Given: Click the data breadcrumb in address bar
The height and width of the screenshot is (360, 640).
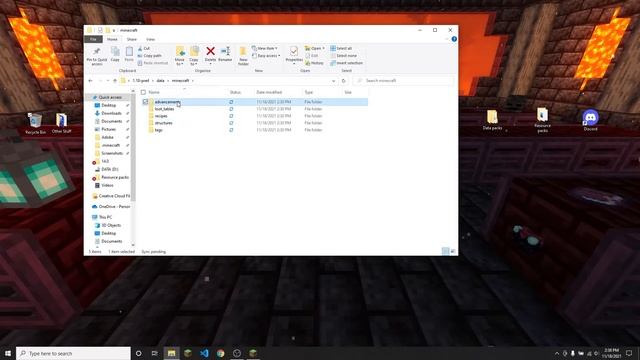Looking at the screenshot, I should pyautogui.click(x=160, y=81).
